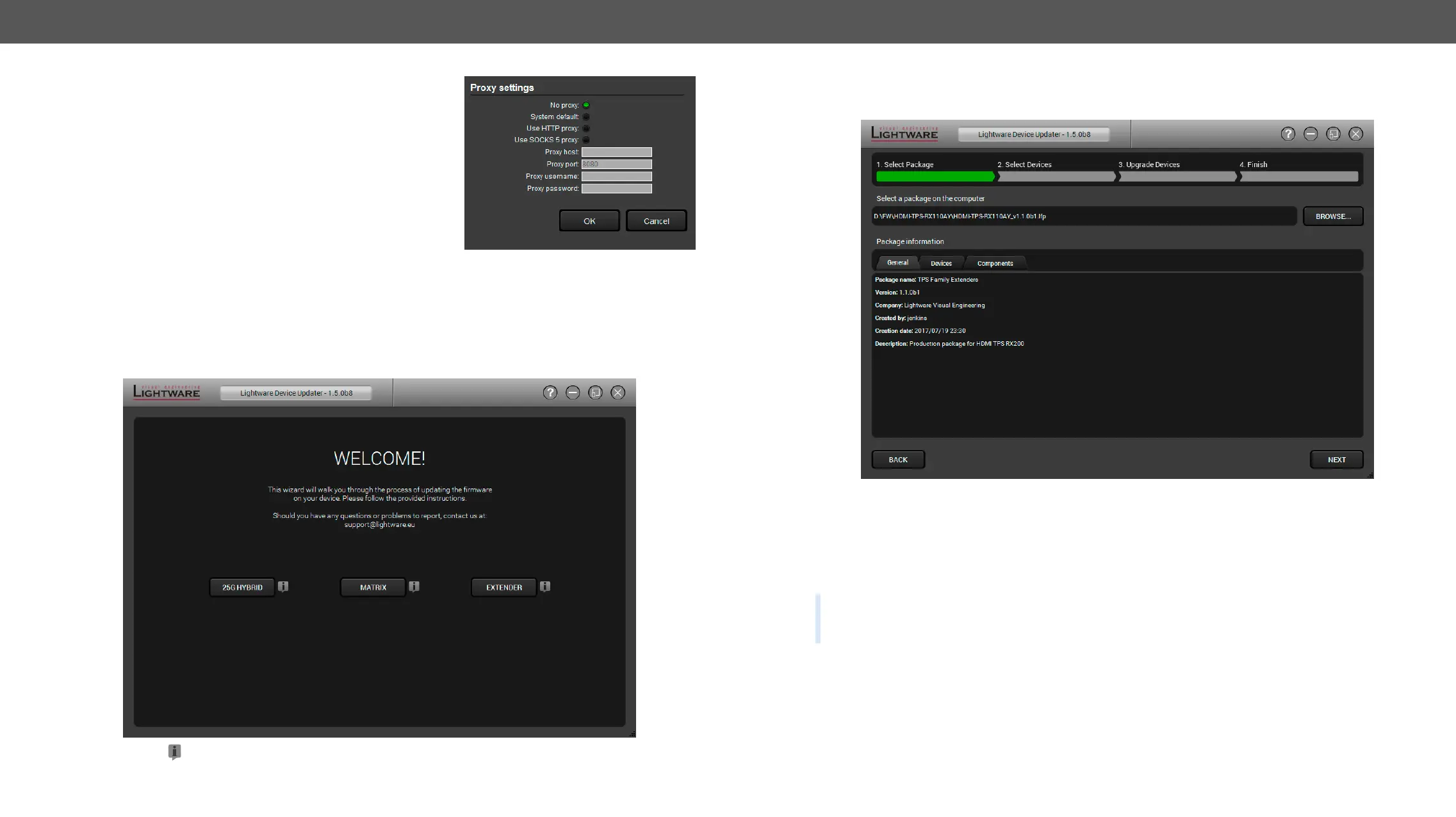Select the Use HTTP proxy option
This screenshot has width=1456, height=817.
click(x=586, y=128)
